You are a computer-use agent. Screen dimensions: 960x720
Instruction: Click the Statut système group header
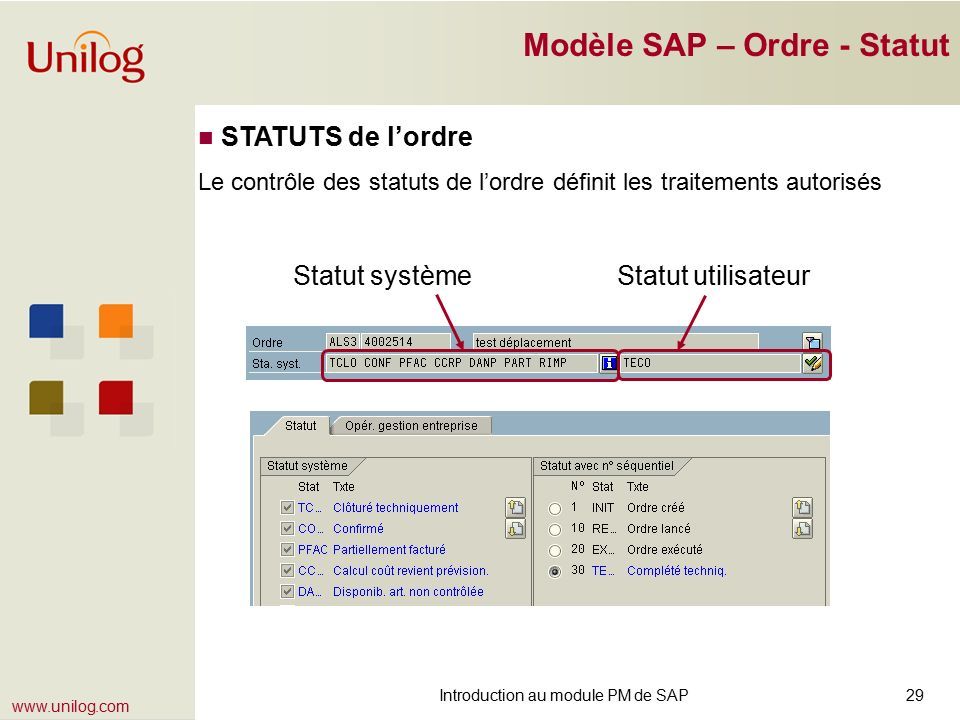[x=307, y=466]
